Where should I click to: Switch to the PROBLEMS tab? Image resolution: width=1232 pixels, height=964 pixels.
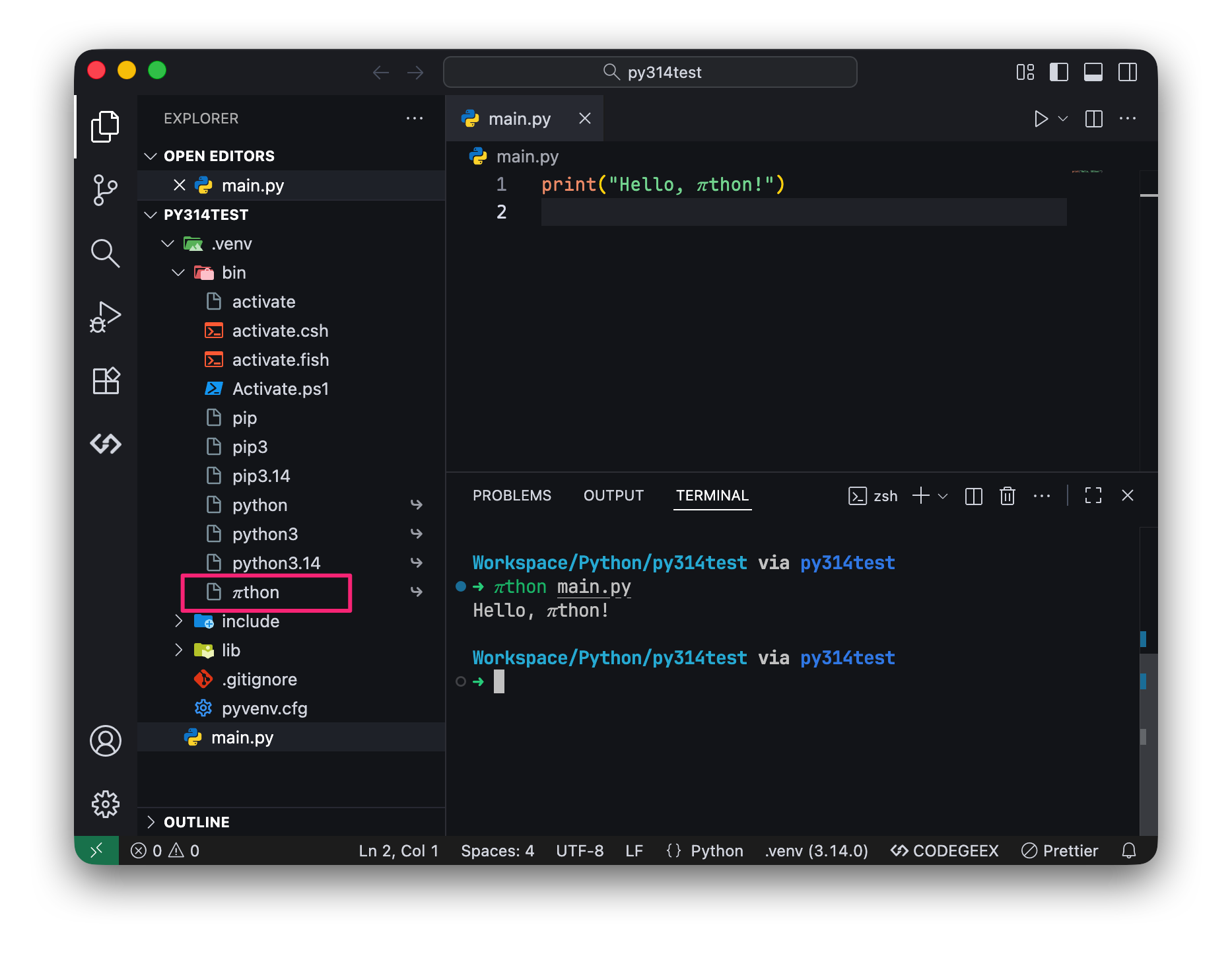512,496
